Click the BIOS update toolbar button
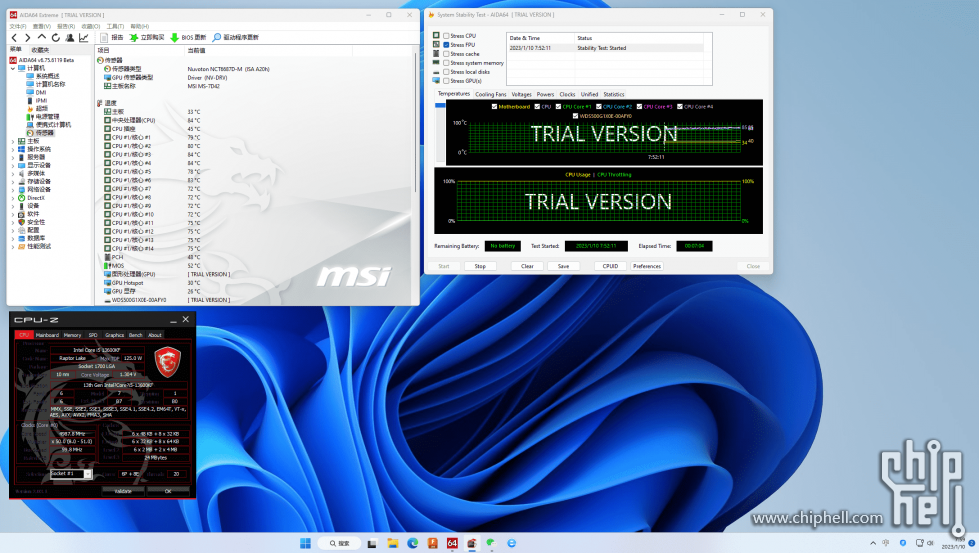 pyautogui.click(x=188, y=37)
